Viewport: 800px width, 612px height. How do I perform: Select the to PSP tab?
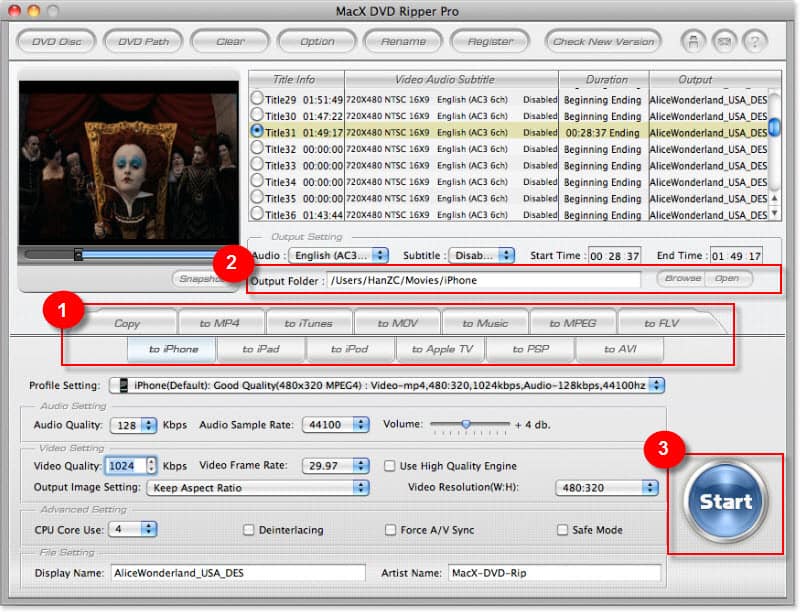coord(531,349)
